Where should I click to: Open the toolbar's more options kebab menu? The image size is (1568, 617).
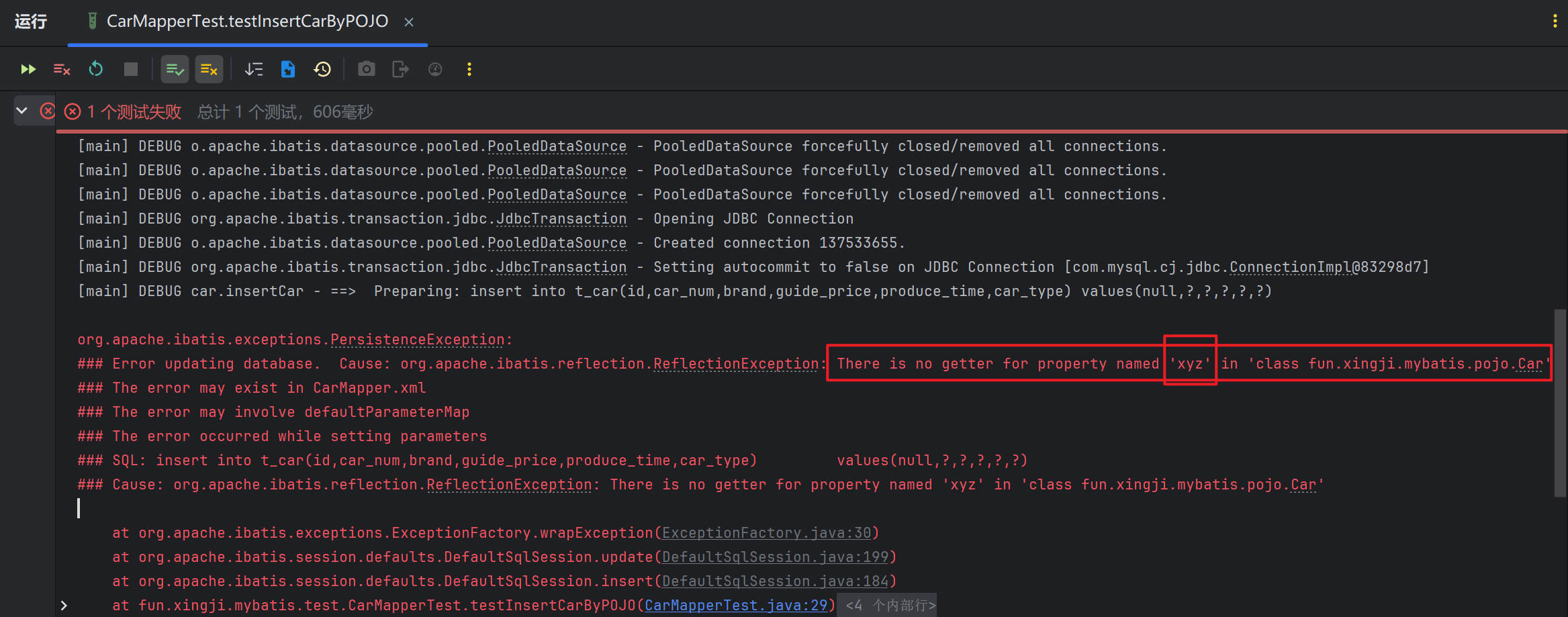tap(469, 69)
